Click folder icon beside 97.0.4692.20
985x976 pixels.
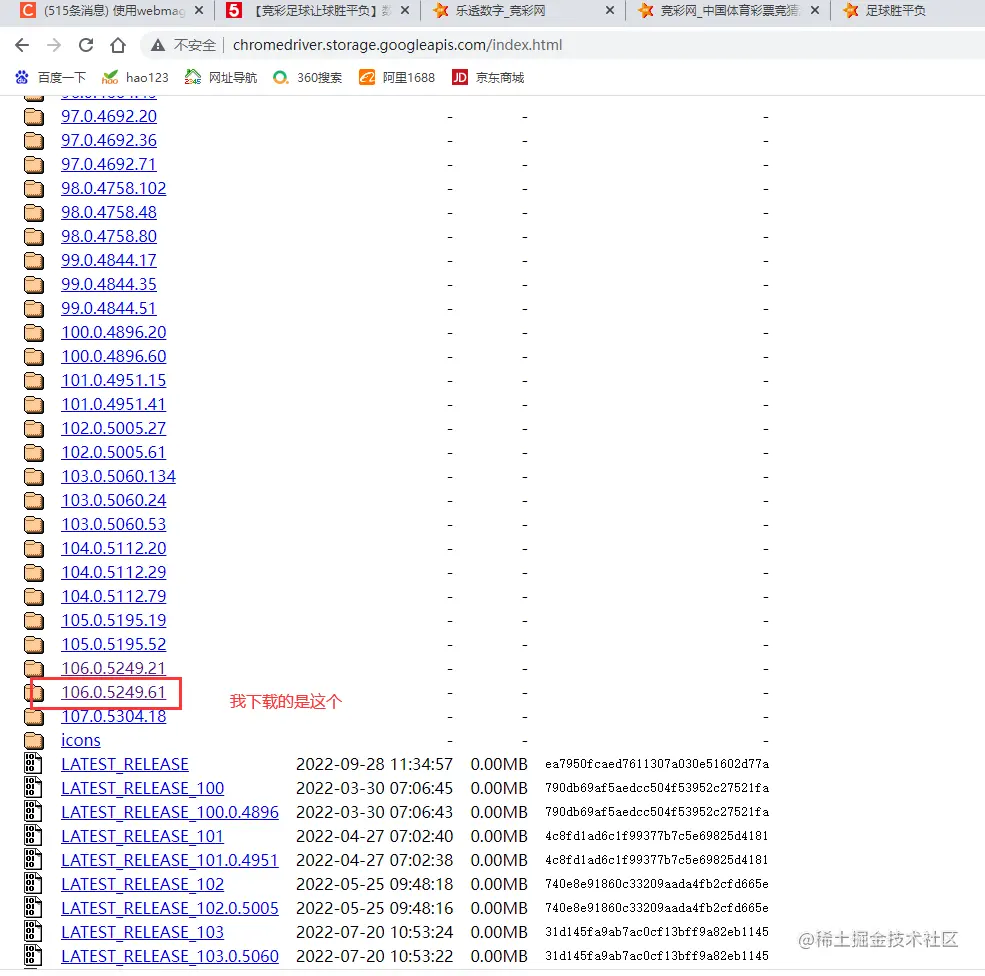(x=34, y=117)
